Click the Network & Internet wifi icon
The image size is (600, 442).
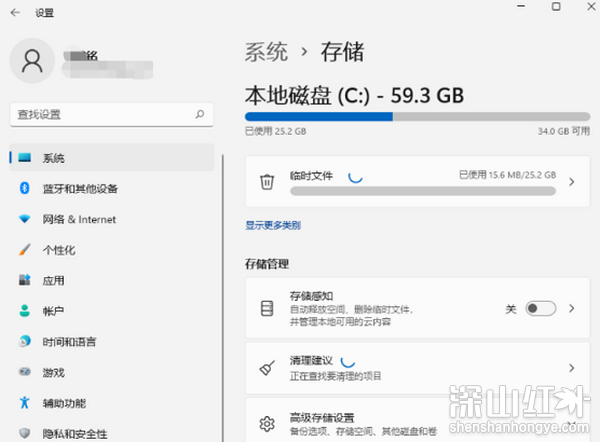[24, 219]
